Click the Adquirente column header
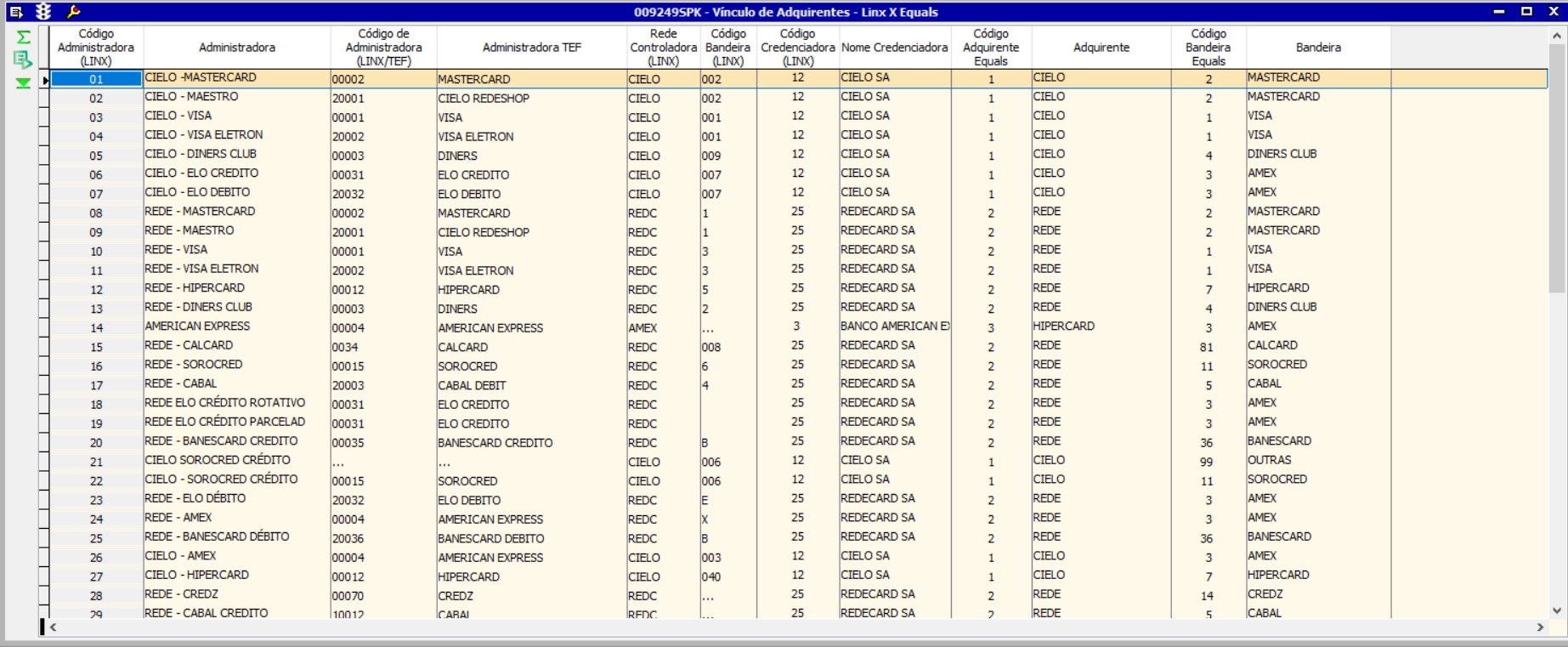 pos(1101,48)
